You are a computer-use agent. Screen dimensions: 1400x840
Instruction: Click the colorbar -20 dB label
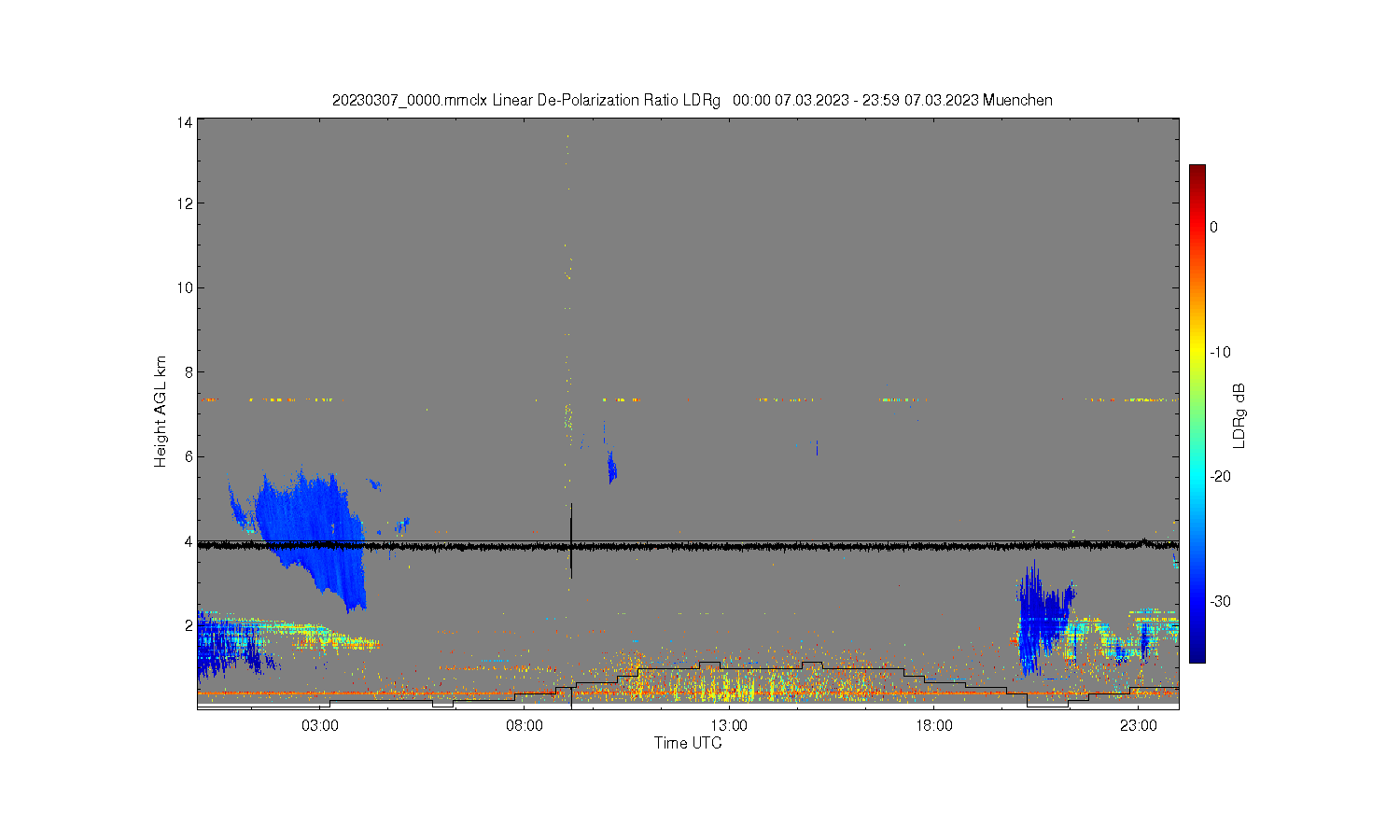[1221, 476]
